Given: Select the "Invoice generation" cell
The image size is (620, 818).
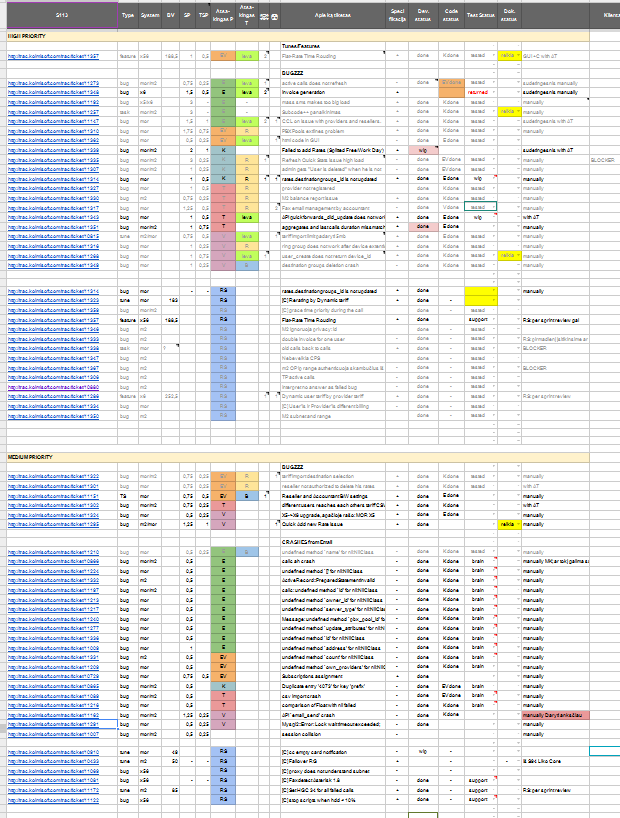Looking at the screenshot, I should [333, 92].
